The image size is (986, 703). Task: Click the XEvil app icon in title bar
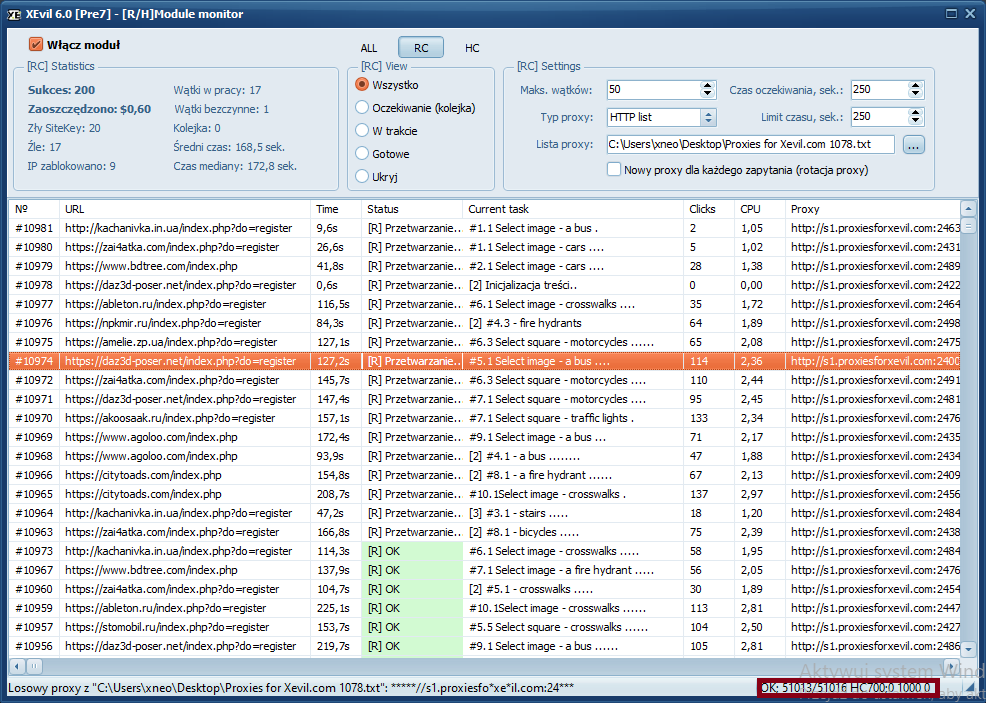[x=14, y=14]
